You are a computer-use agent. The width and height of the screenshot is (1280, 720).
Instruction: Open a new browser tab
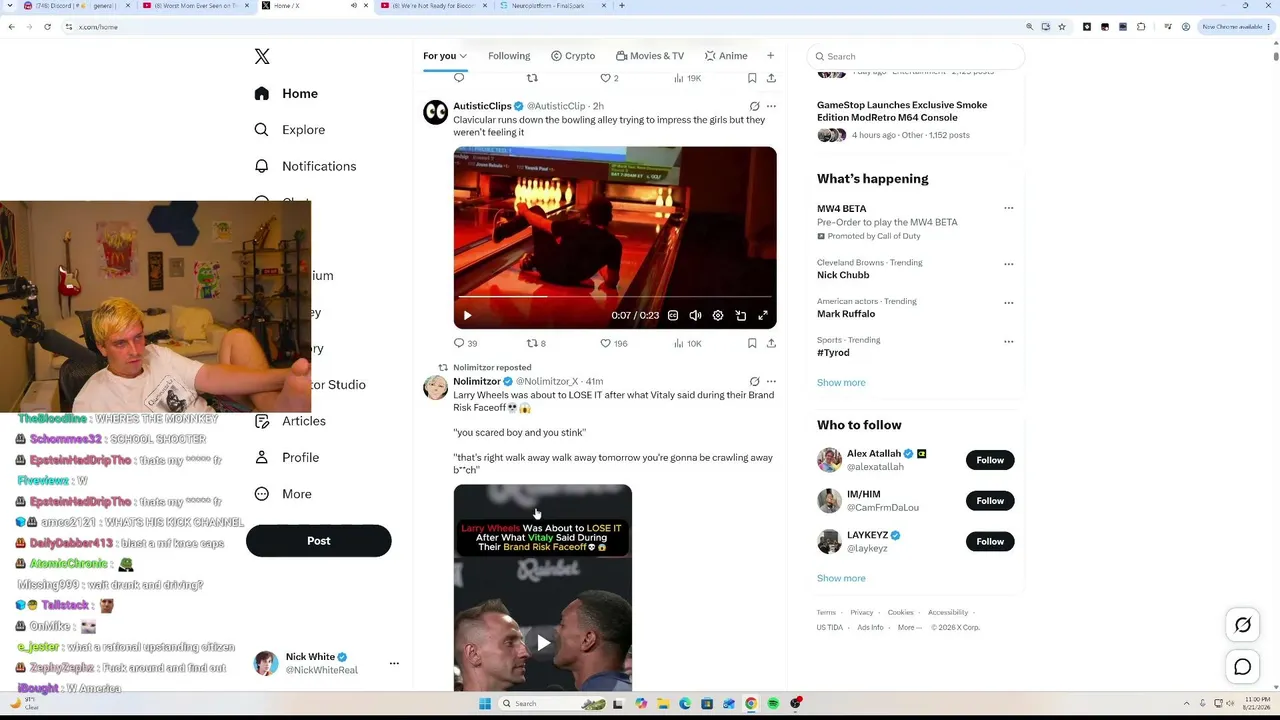coord(622,6)
